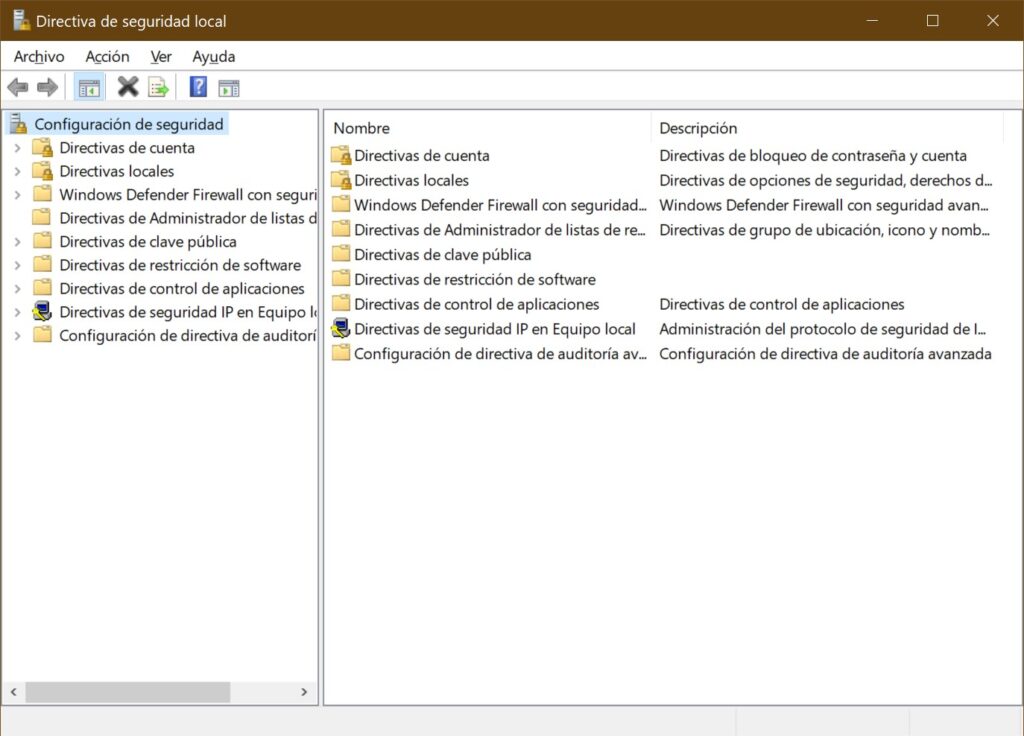This screenshot has height=736, width=1024.
Task: Click the Export list toolbar icon
Action: [x=157, y=87]
